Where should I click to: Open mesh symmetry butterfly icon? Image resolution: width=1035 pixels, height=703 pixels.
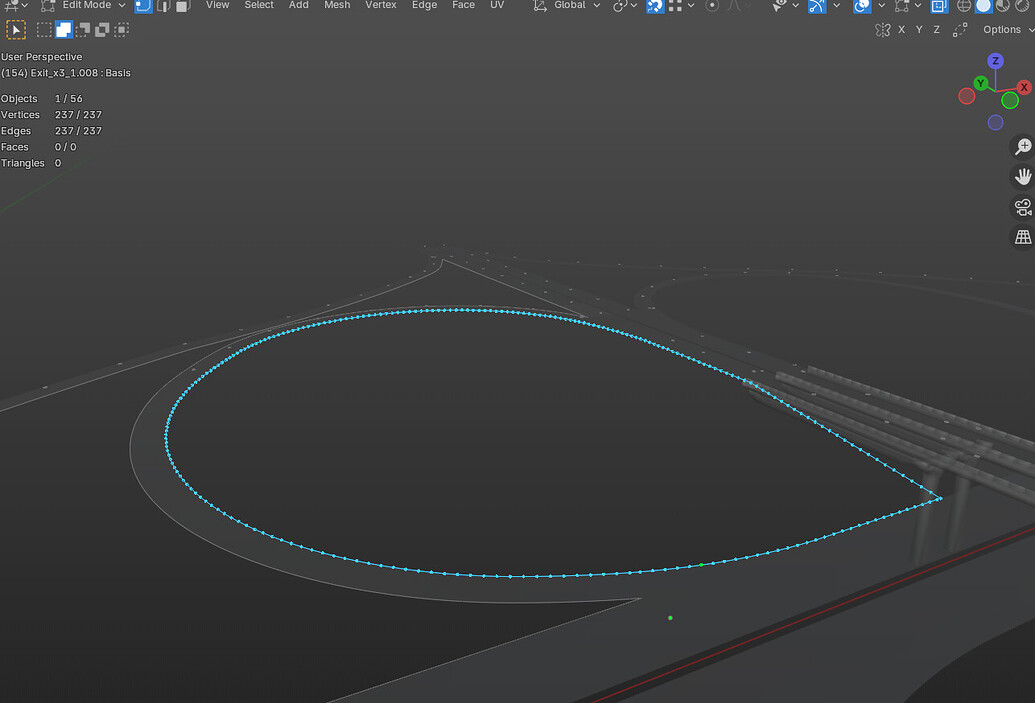point(883,30)
